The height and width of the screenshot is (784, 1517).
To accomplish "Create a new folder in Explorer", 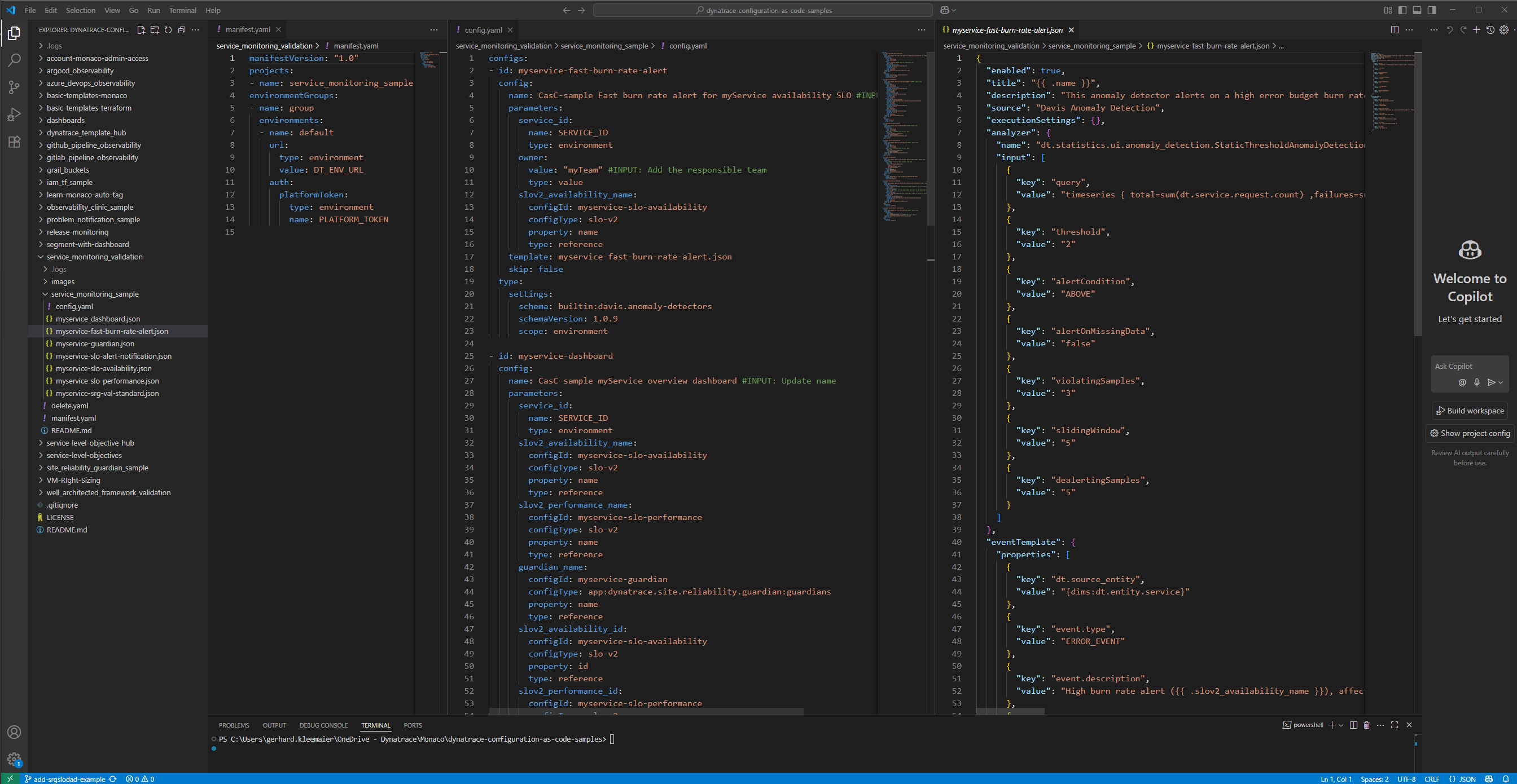I will pos(154,29).
